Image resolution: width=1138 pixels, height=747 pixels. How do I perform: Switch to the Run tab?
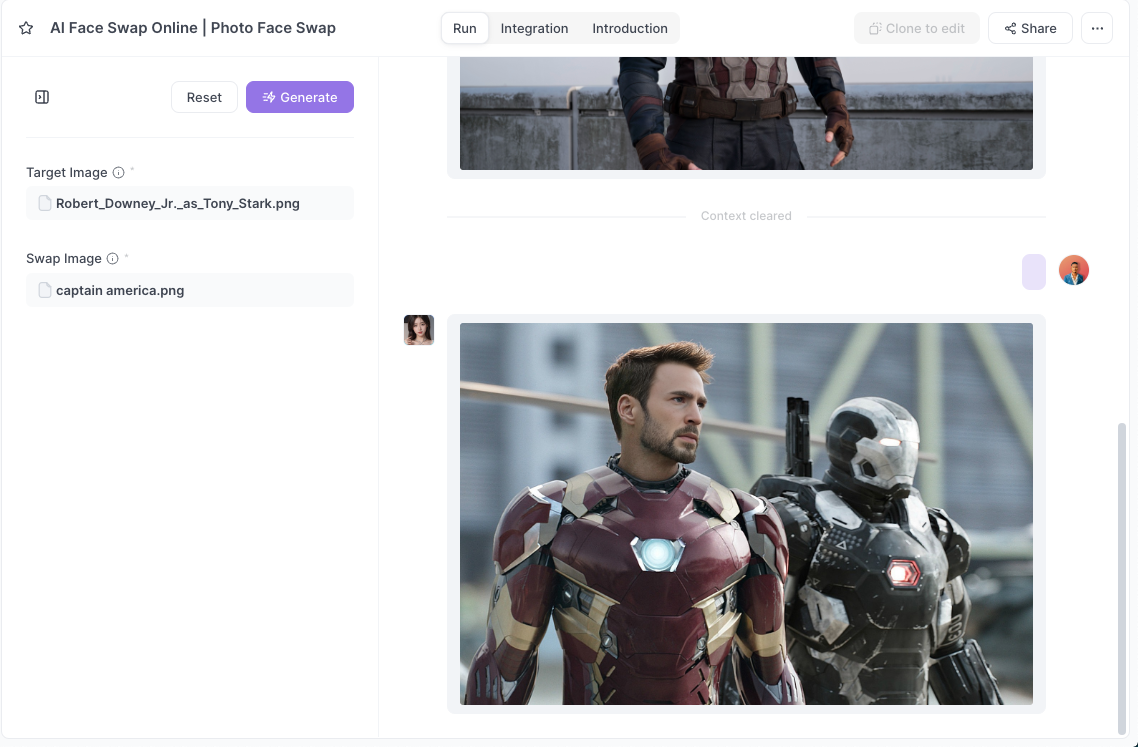464,28
